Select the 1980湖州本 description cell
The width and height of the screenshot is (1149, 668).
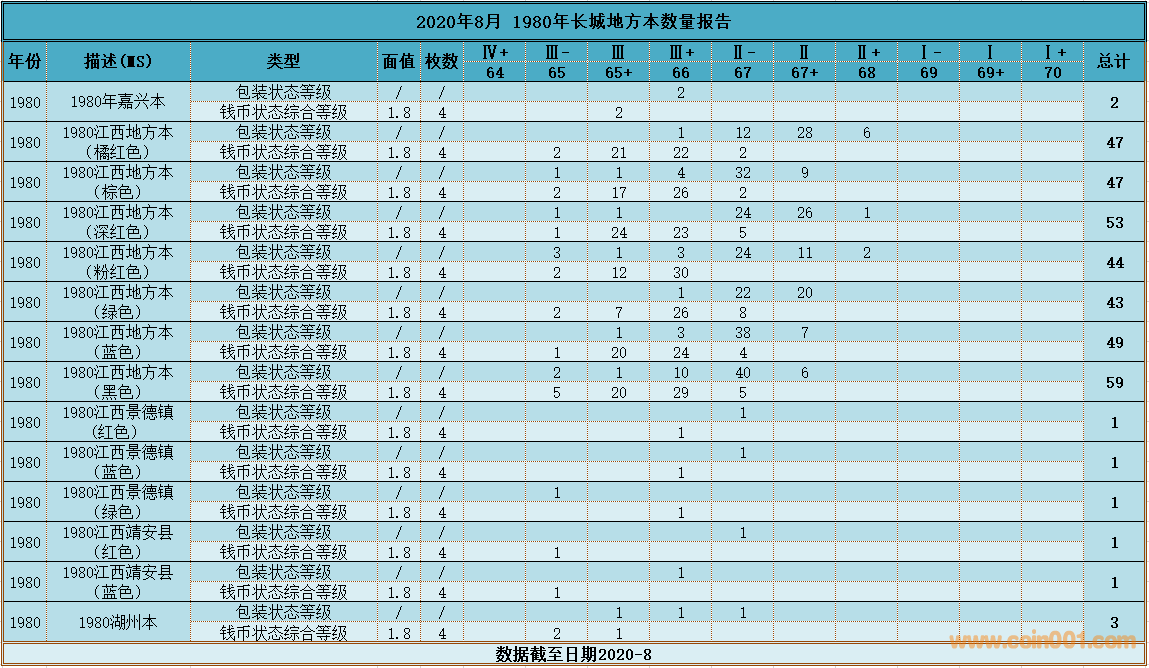pyautogui.click(x=118, y=622)
